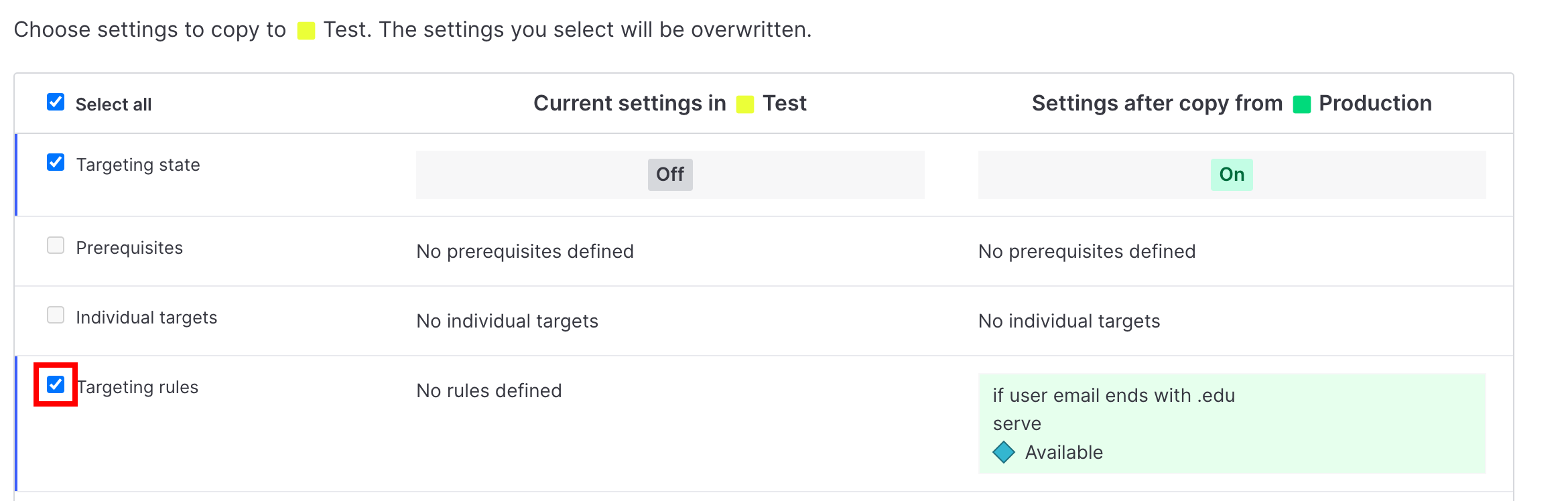Enable the Prerequisites checkbox
The width and height of the screenshot is (1568, 501).
(55, 245)
